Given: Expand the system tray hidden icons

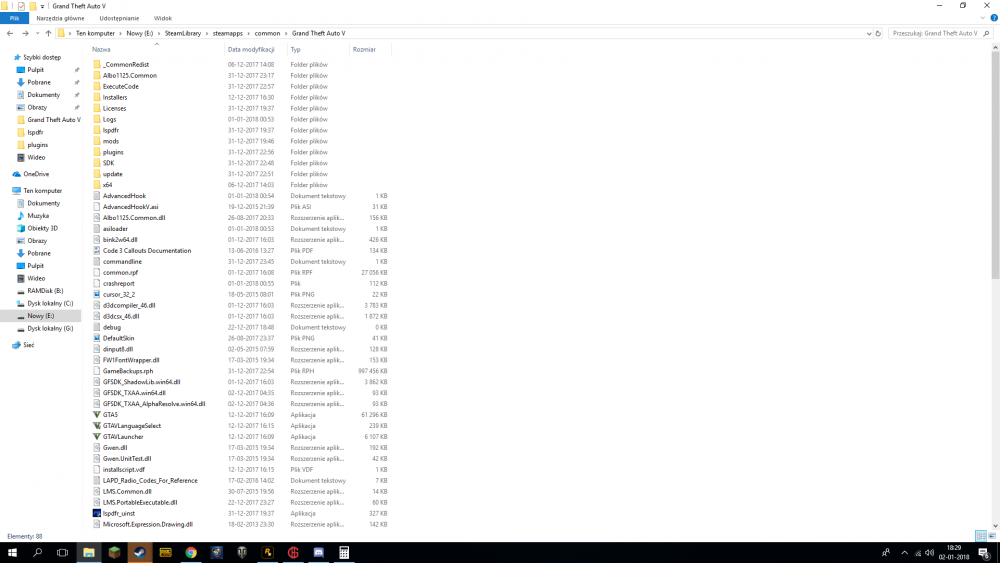Looking at the screenshot, I should [904, 553].
